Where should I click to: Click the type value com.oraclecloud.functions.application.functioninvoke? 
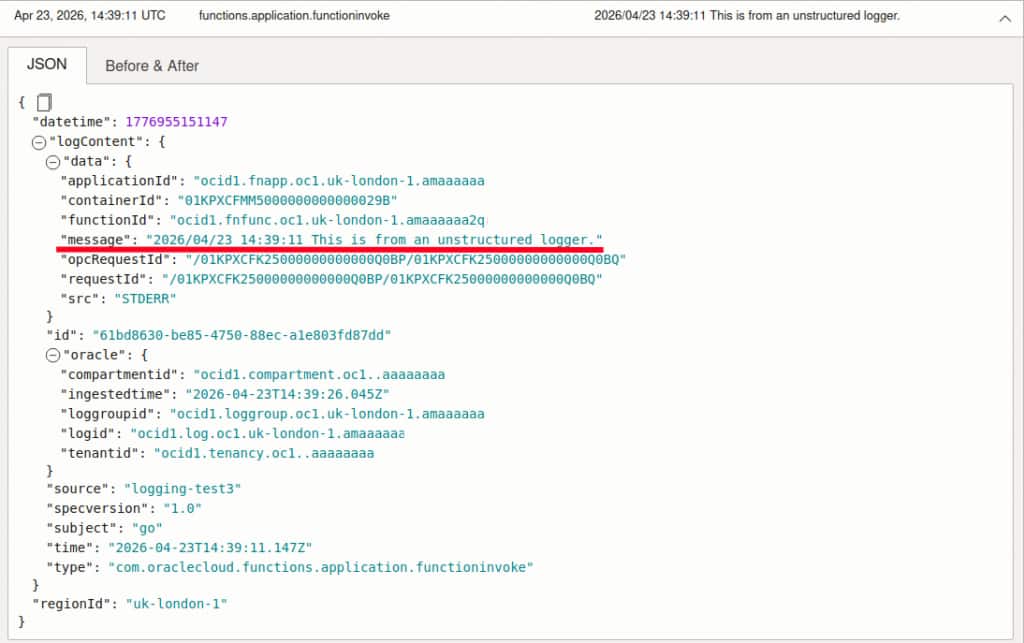[321, 567]
